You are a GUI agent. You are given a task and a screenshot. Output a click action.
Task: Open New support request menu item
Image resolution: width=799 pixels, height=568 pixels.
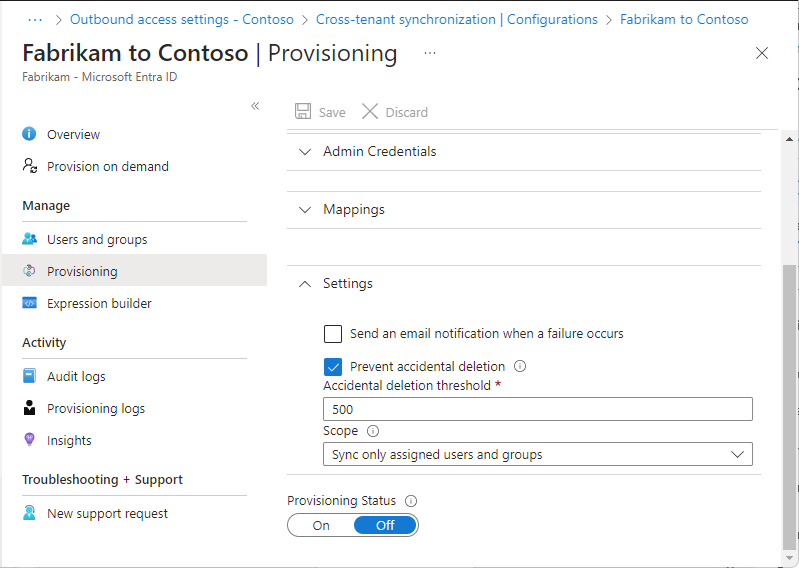[x=107, y=513]
